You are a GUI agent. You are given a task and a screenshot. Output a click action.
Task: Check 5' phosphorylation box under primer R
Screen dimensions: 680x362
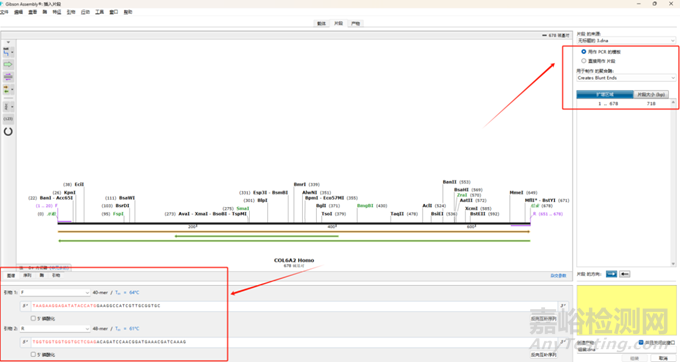click(x=33, y=354)
